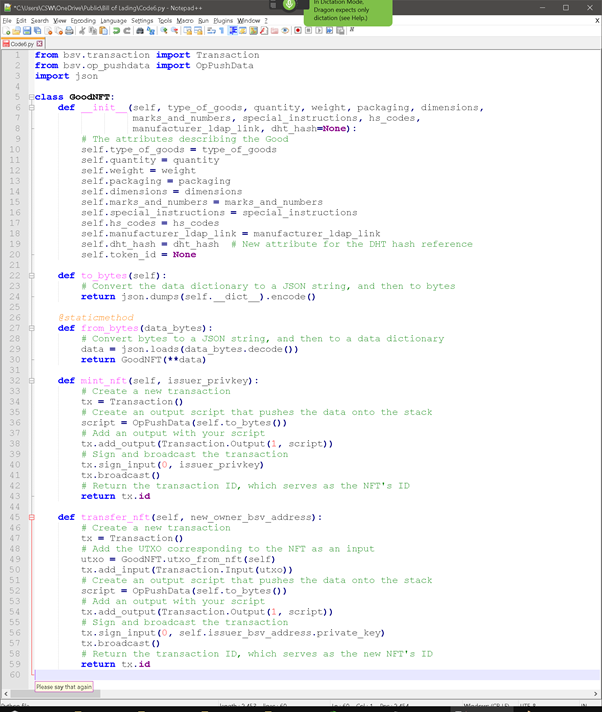Toggle file monitoring eye icon

[x=285, y=31]
